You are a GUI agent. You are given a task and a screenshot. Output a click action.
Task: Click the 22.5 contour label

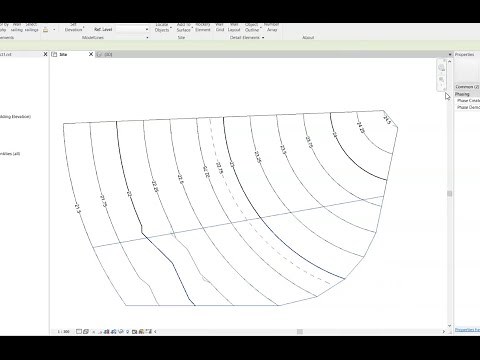180,179
